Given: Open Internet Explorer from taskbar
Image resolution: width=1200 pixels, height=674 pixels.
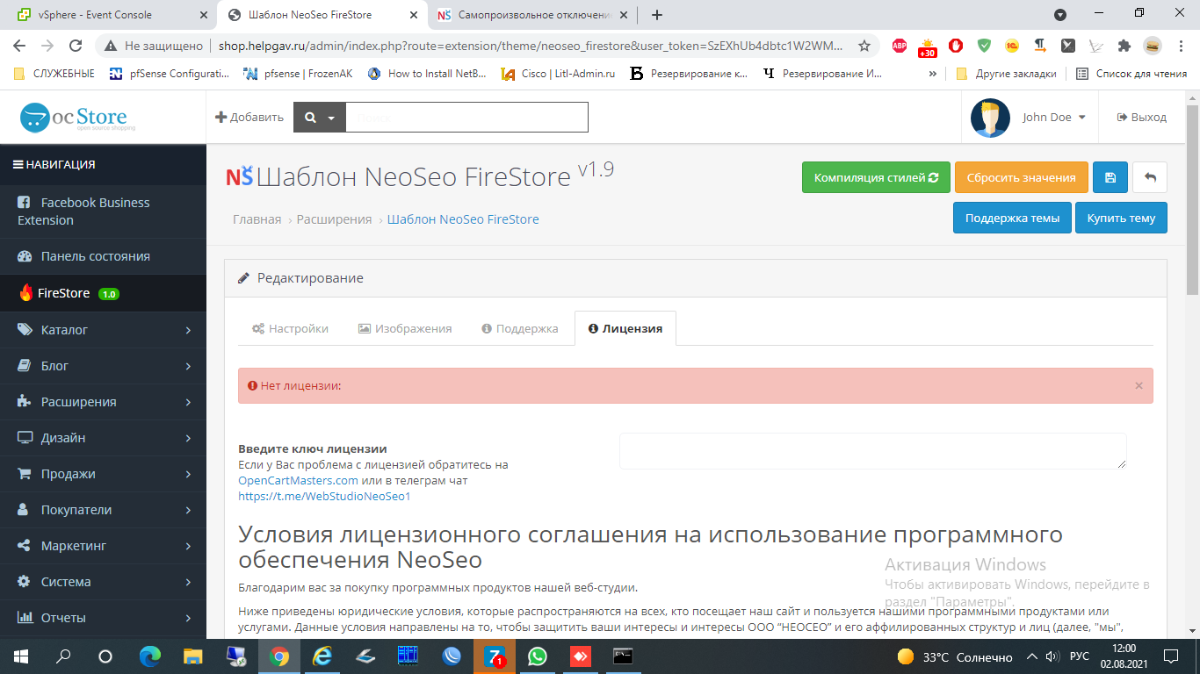Looking at the screenshot, I should (322, 657).
